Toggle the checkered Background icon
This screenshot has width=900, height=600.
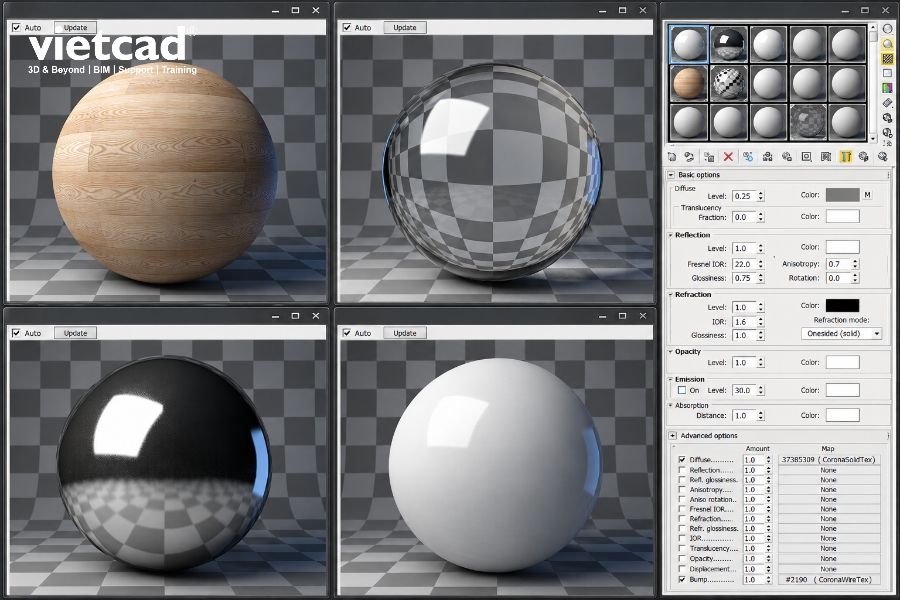pos(887,59)
